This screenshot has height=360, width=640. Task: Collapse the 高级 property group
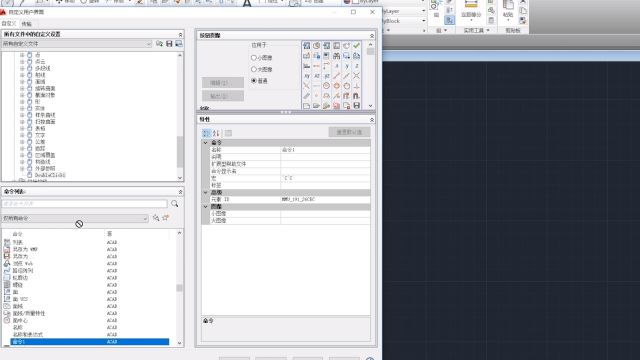pos(206,192)
